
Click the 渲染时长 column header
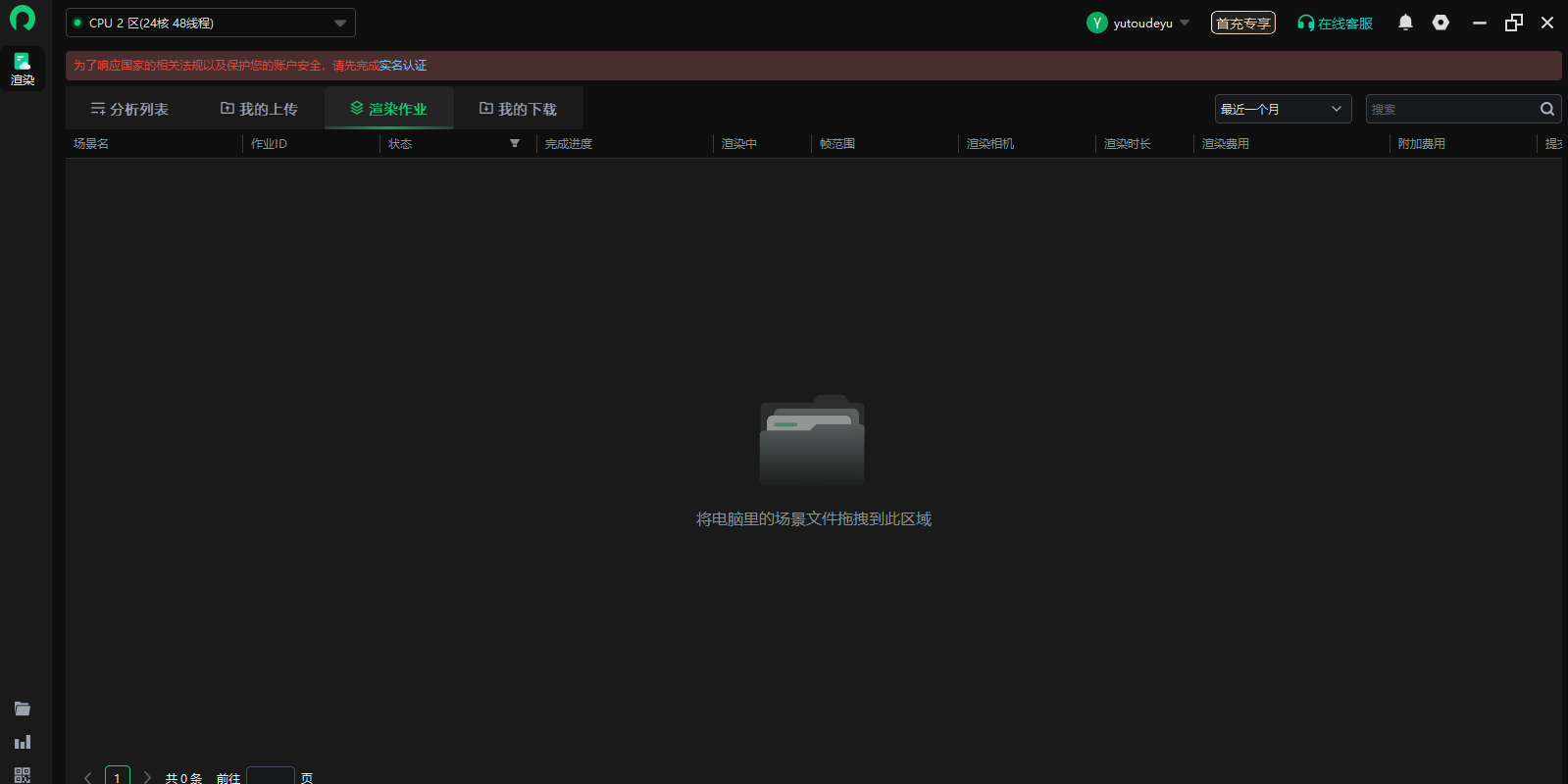point(1128,143)
